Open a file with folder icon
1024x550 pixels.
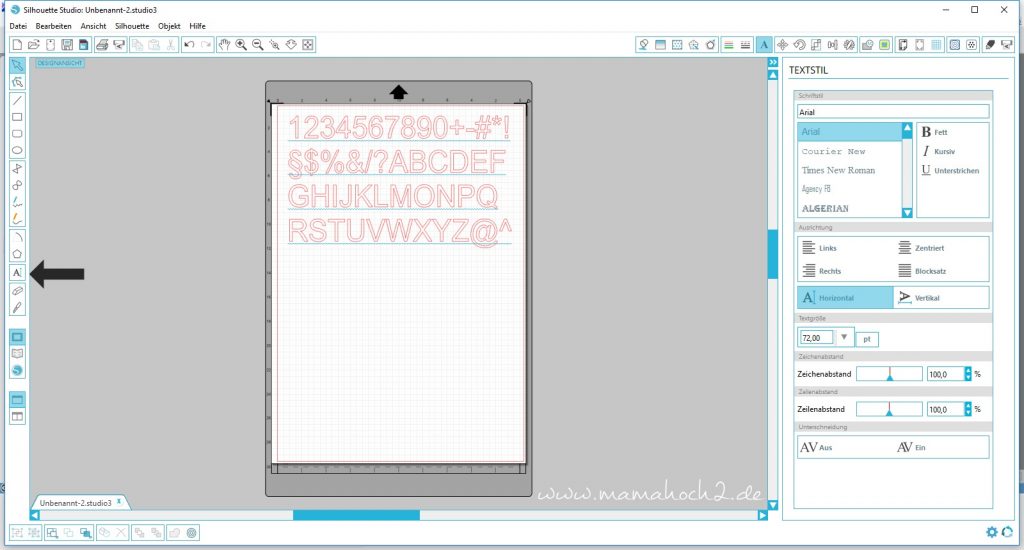click(33, 44)
